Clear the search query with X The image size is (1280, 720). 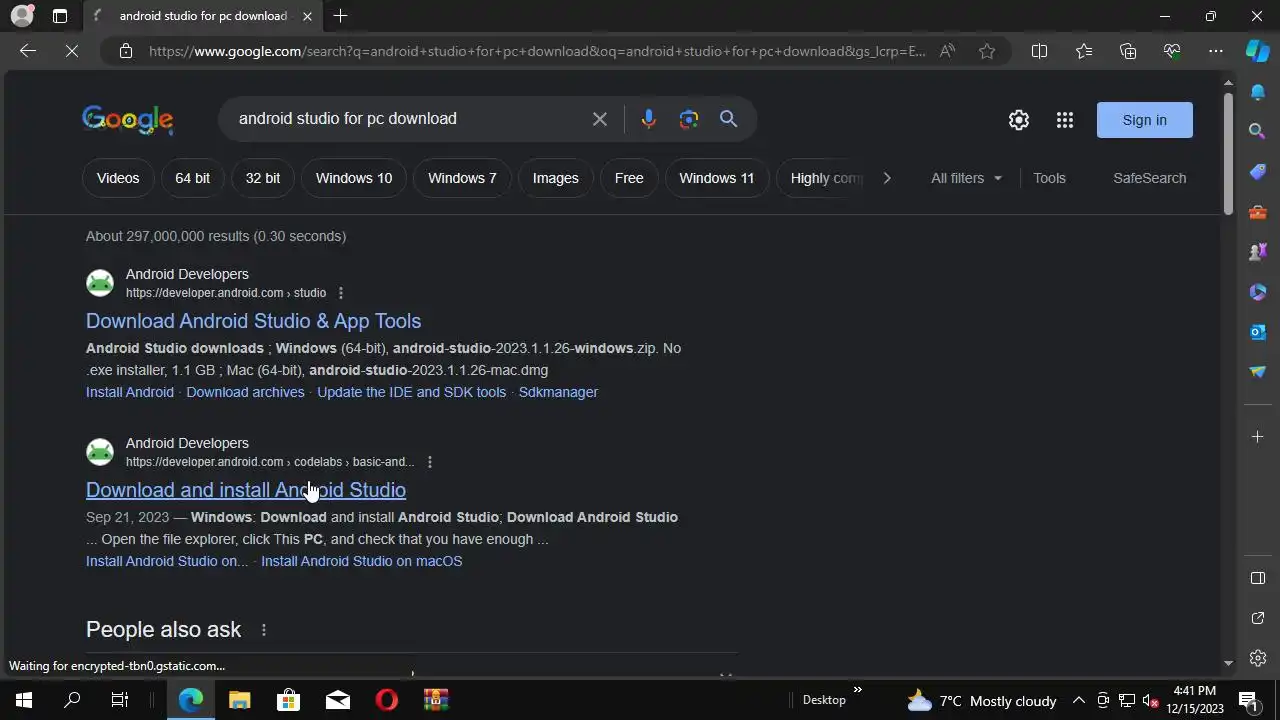600,119
